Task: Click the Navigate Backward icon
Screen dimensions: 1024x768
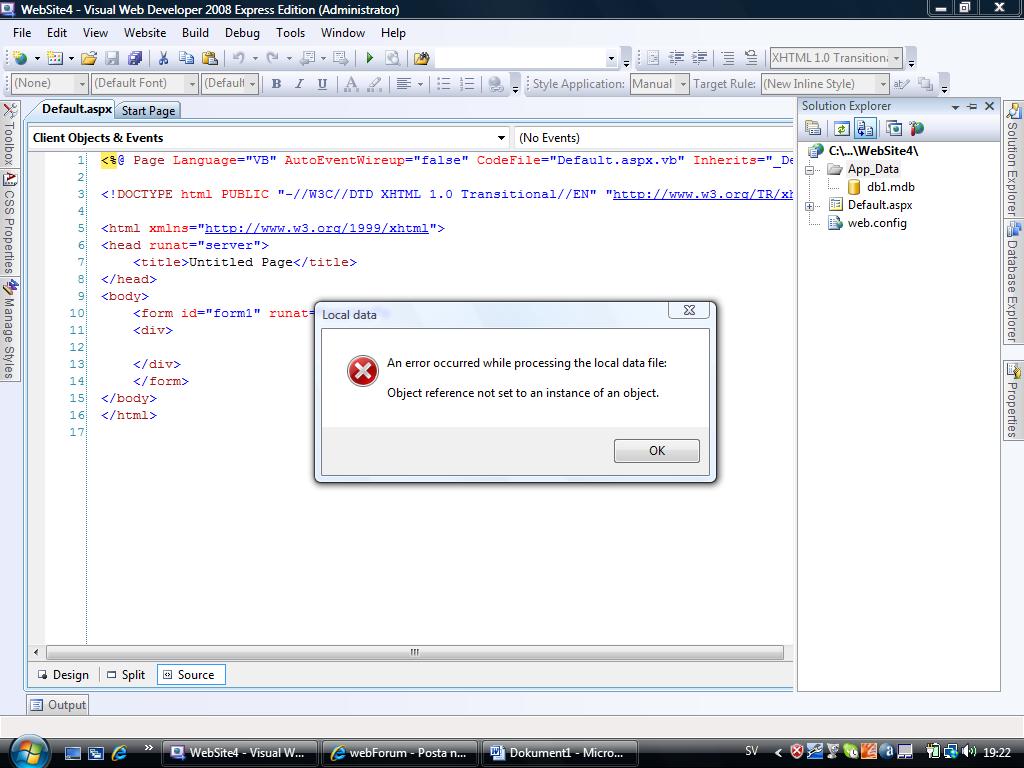Action: (307, 58)
